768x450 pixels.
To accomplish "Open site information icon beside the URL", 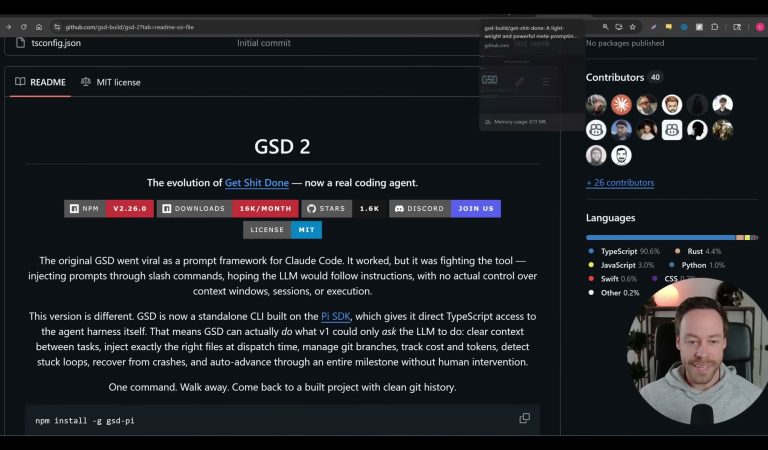I will (x=57, y=27).
